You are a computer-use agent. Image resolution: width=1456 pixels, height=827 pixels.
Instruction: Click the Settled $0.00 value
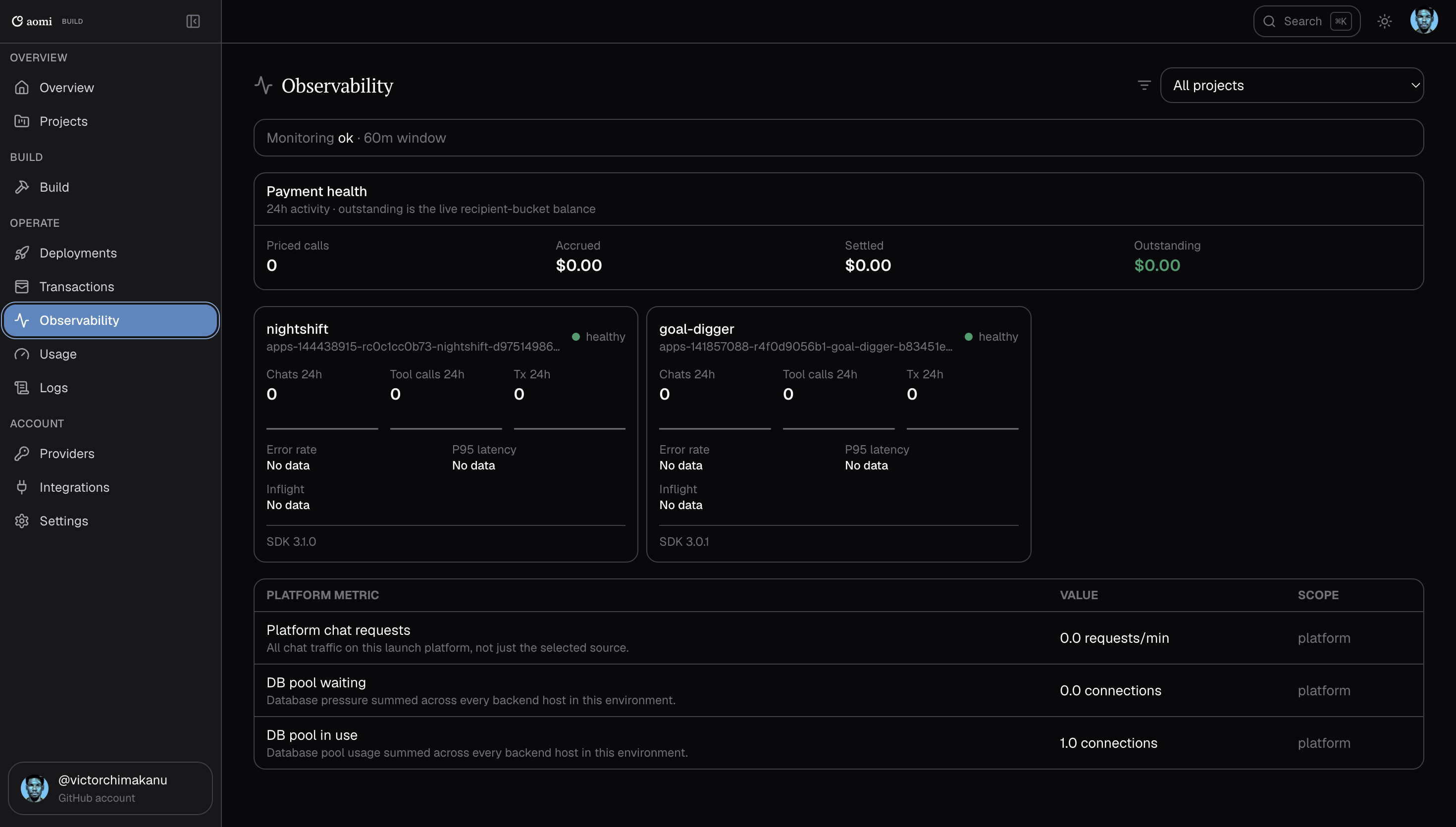(868, 265)
